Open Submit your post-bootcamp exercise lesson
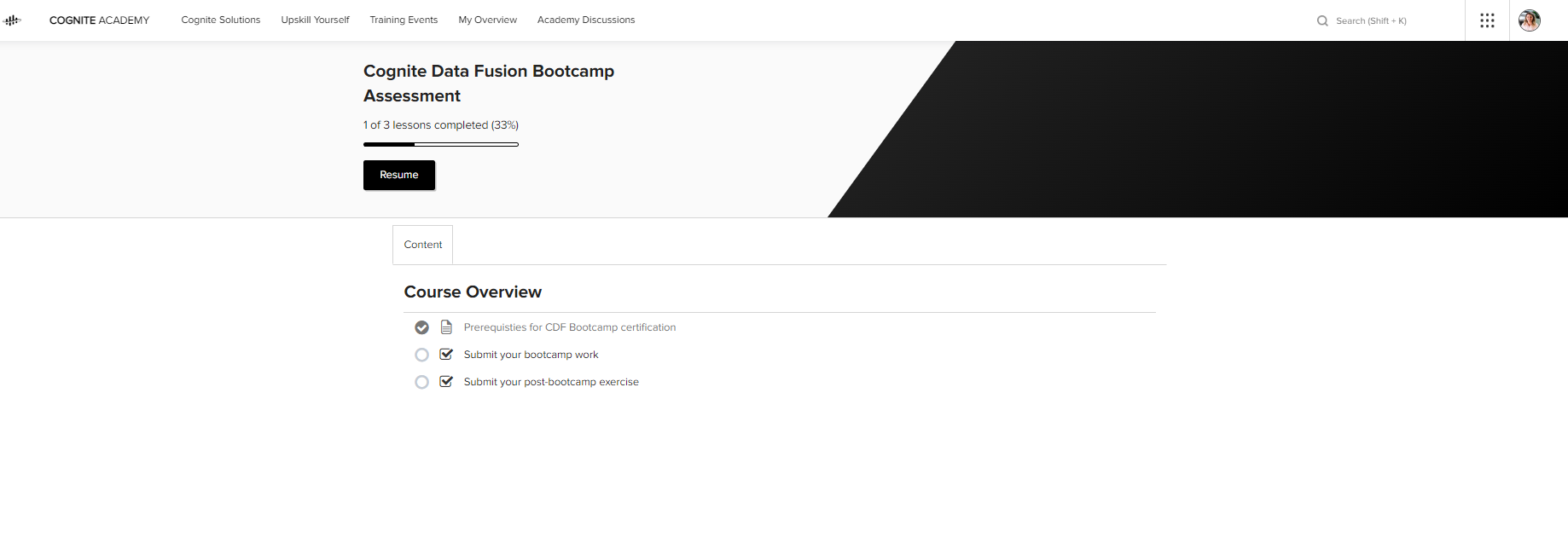 (x=551, y=382)
